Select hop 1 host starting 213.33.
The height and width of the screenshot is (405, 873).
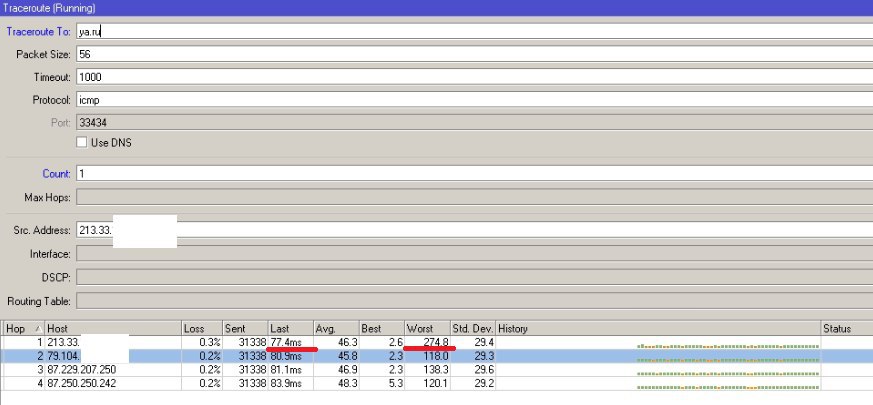[x=64, y=341]
